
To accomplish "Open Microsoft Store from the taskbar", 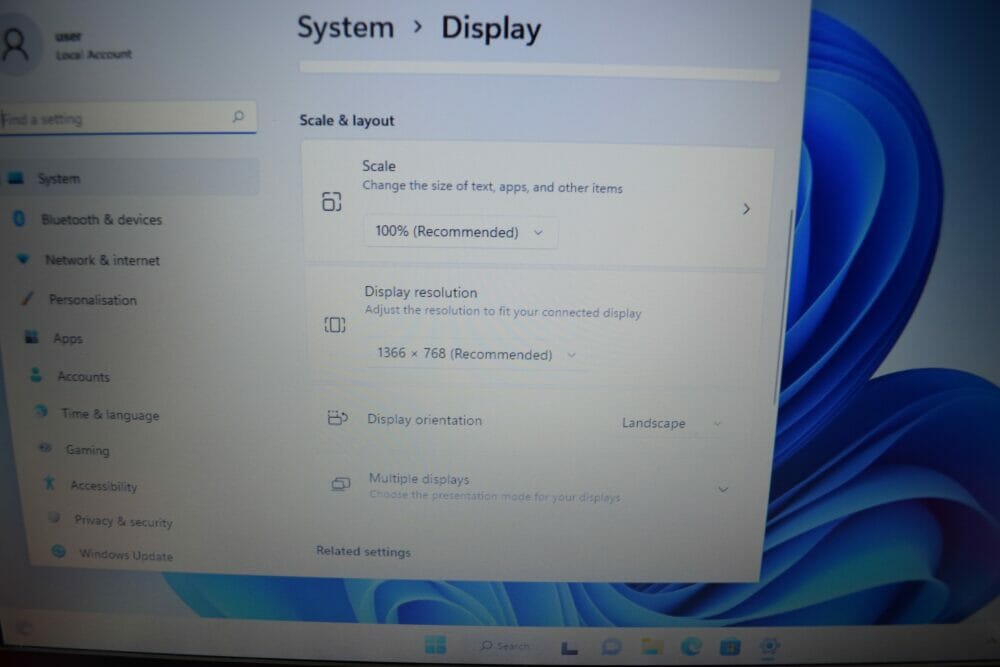I will coord(730,647).
